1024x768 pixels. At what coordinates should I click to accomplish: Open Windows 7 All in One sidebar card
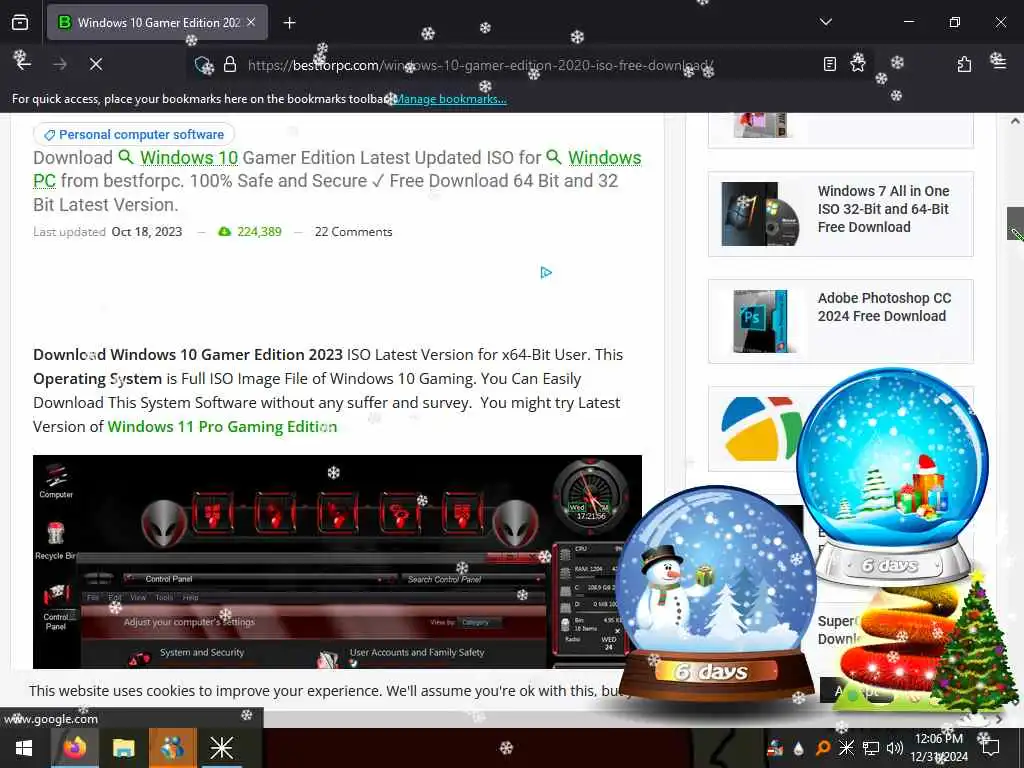[840, 214]
